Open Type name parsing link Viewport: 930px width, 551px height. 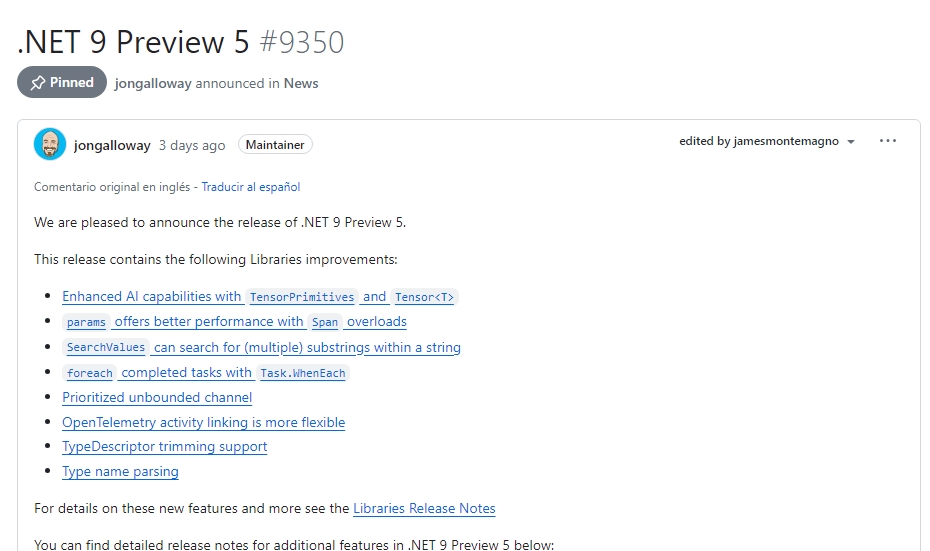[x=120, y=472]
